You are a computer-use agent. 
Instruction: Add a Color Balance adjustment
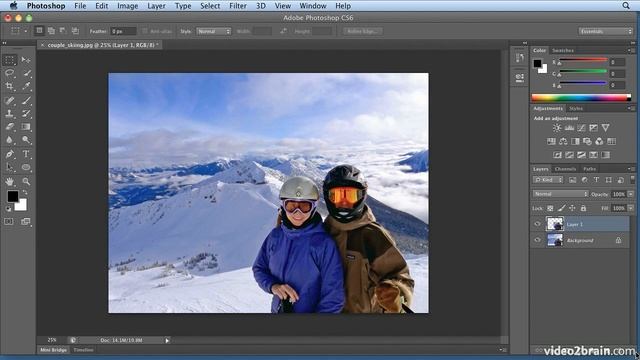[x=563, y=141]
